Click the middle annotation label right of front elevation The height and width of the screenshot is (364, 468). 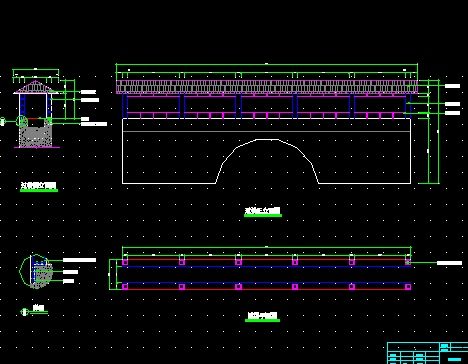[452, 104]
